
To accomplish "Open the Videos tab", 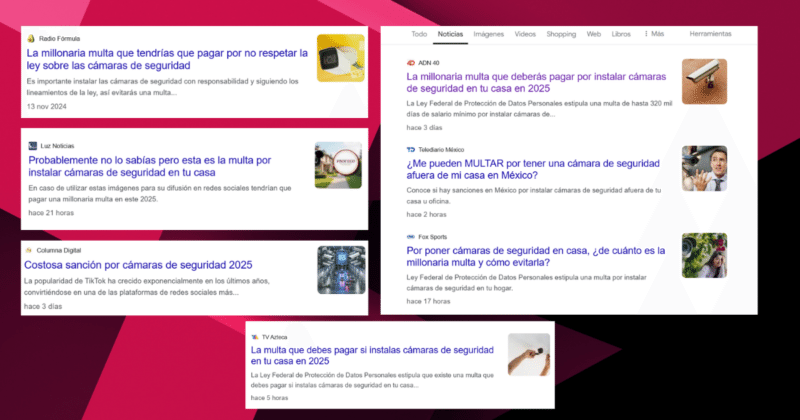I will 525,34.
